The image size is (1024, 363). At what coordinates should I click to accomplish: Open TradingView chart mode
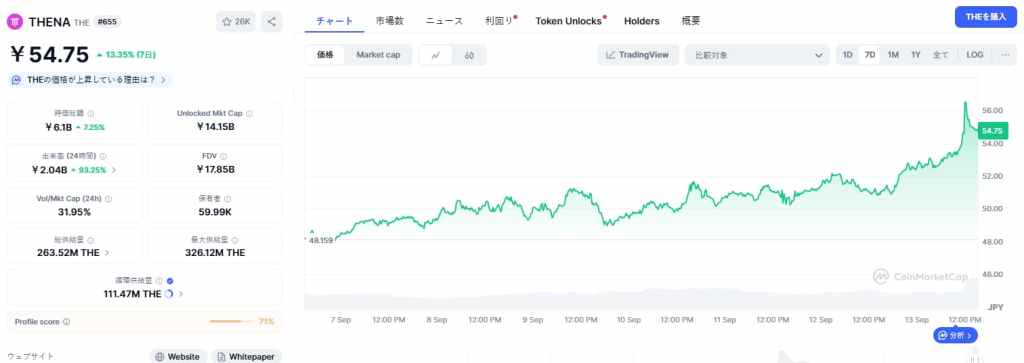click(638, 55)
